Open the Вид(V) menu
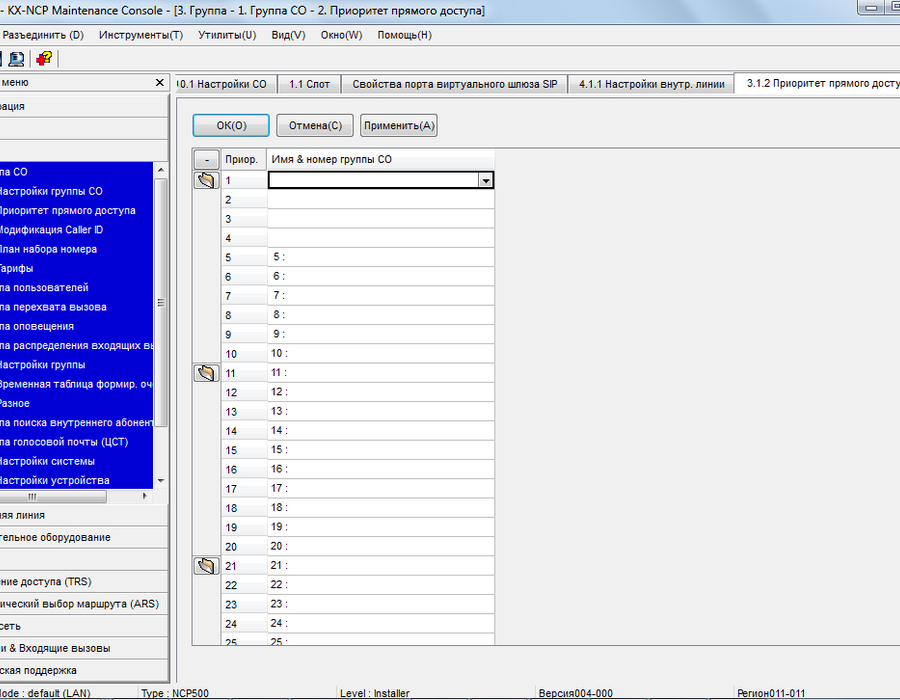This screenshot has width=900, height=700. (288, 35)
